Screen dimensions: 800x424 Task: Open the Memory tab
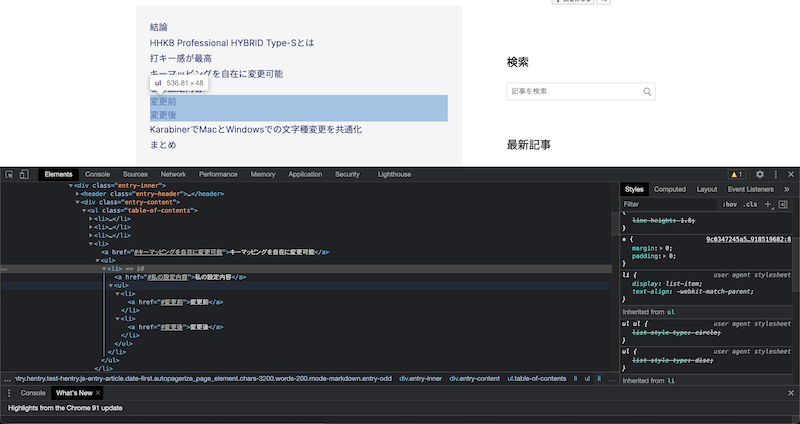pyautogui.click(x=263, y=174)
